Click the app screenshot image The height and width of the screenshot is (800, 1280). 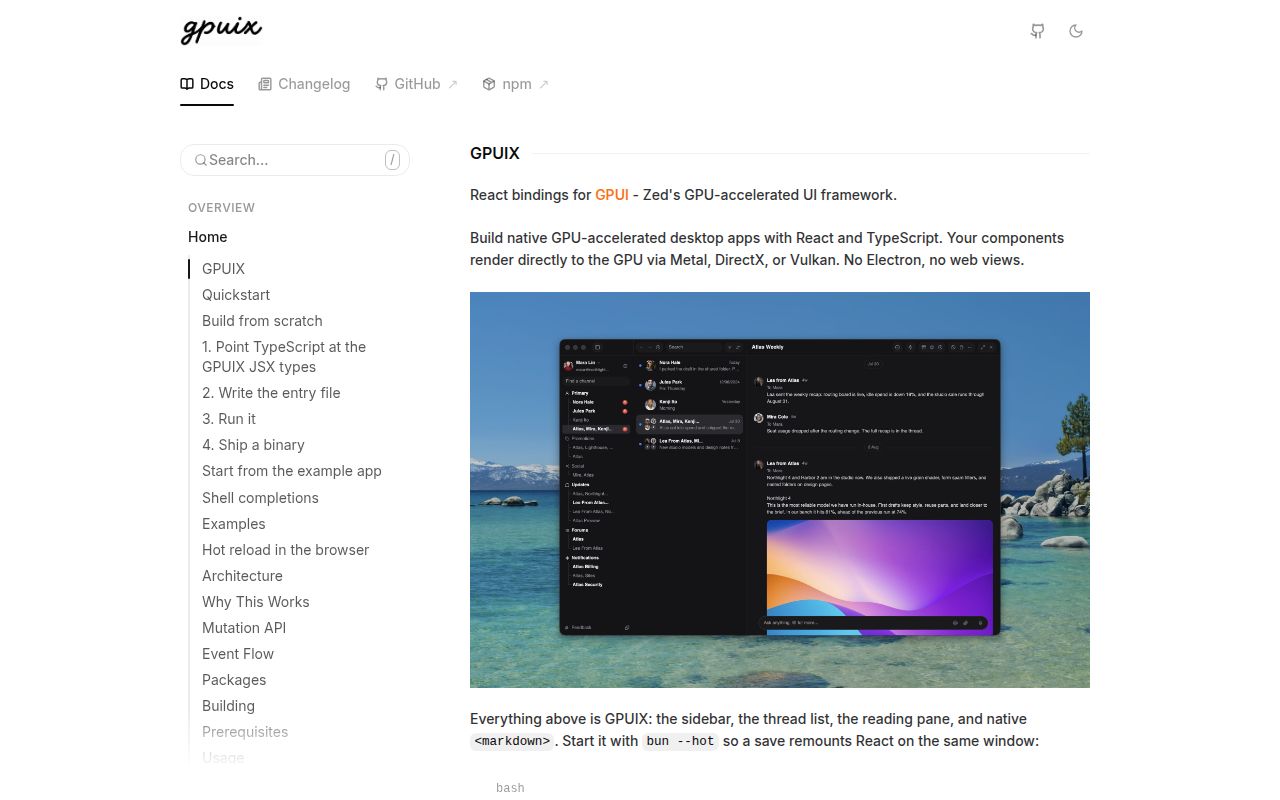780,490
